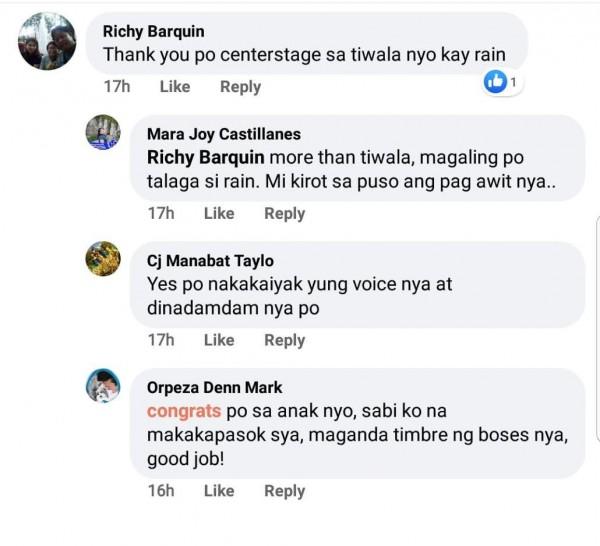The image size is (600, 546).
Task: Like Cj Manabat Taylo's comment
Action: pos(219,340)
